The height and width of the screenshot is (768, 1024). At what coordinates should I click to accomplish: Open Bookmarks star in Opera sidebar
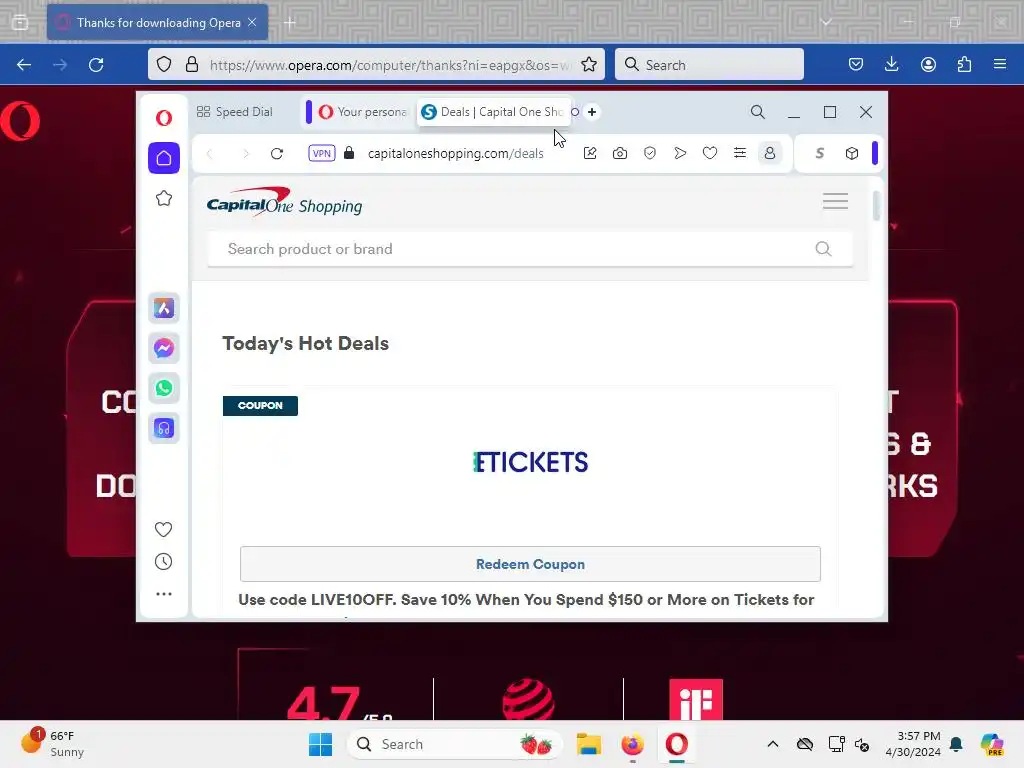(164, 198)
